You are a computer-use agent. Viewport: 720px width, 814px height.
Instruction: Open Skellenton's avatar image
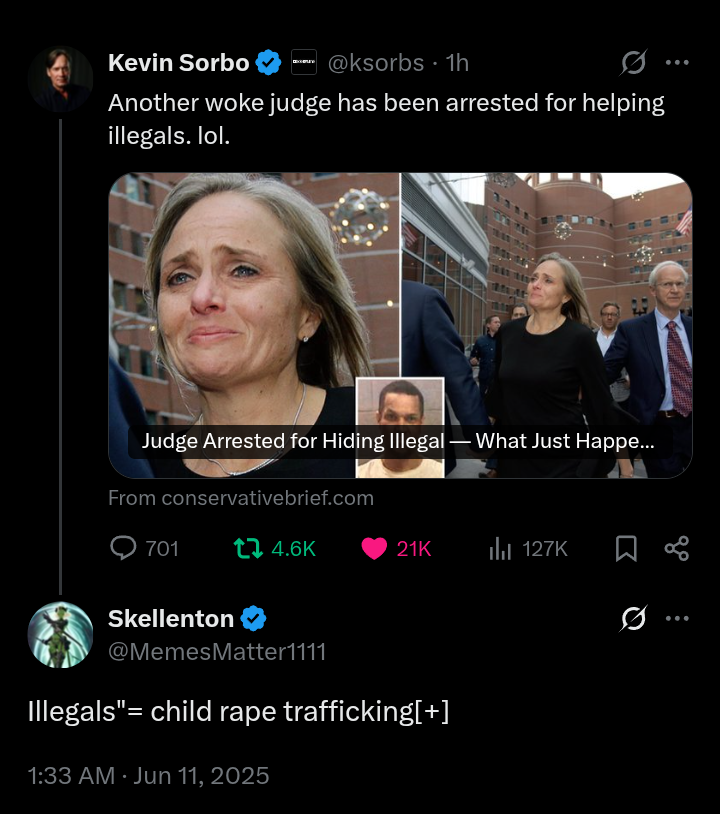pos(60,634)
